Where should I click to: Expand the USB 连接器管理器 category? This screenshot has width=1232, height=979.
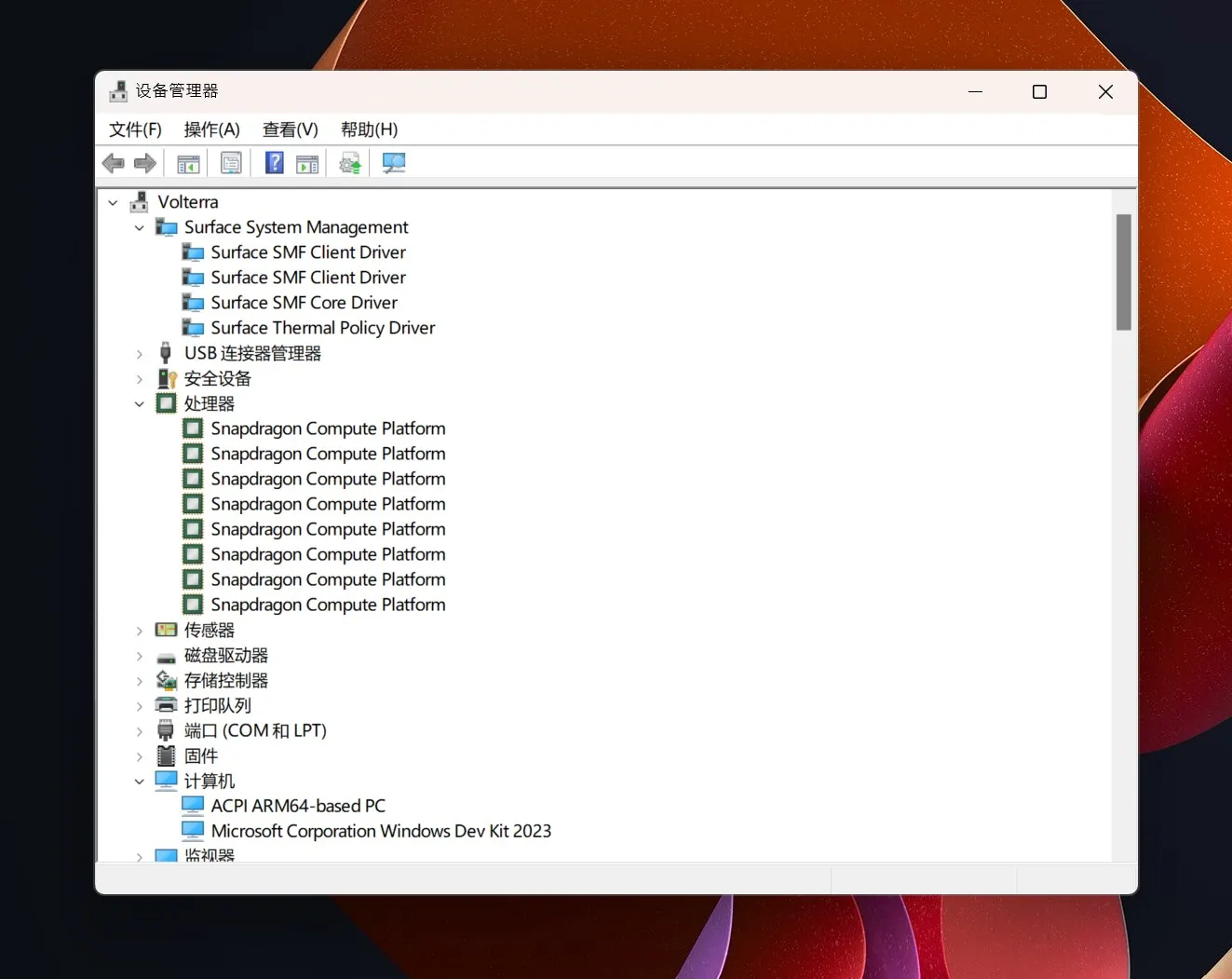pyautogui.click(x=140, y=354)
